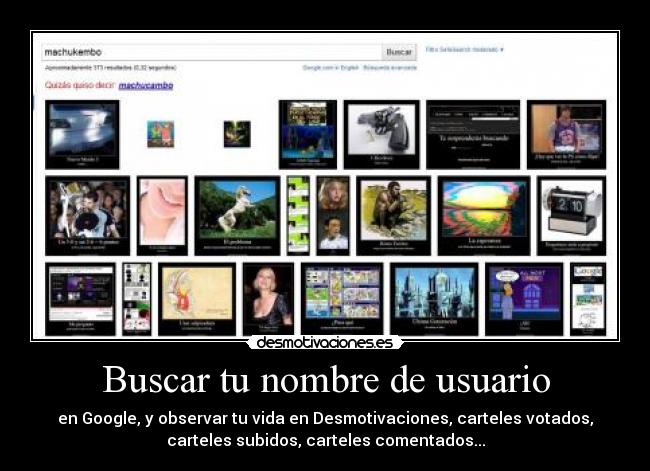The height and width of the screenshot is (471, 650).
Task: Open the two stacked faces thumbnail
Action: click(333, 216)
